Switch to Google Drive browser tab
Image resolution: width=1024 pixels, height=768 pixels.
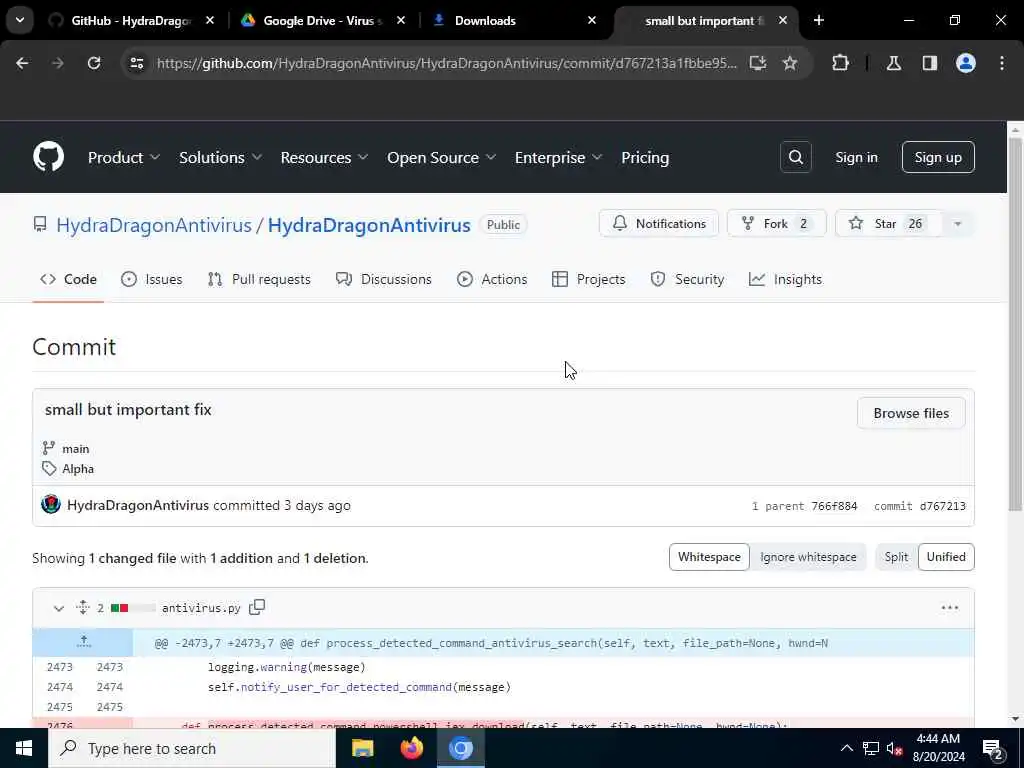tap(323, 20)
